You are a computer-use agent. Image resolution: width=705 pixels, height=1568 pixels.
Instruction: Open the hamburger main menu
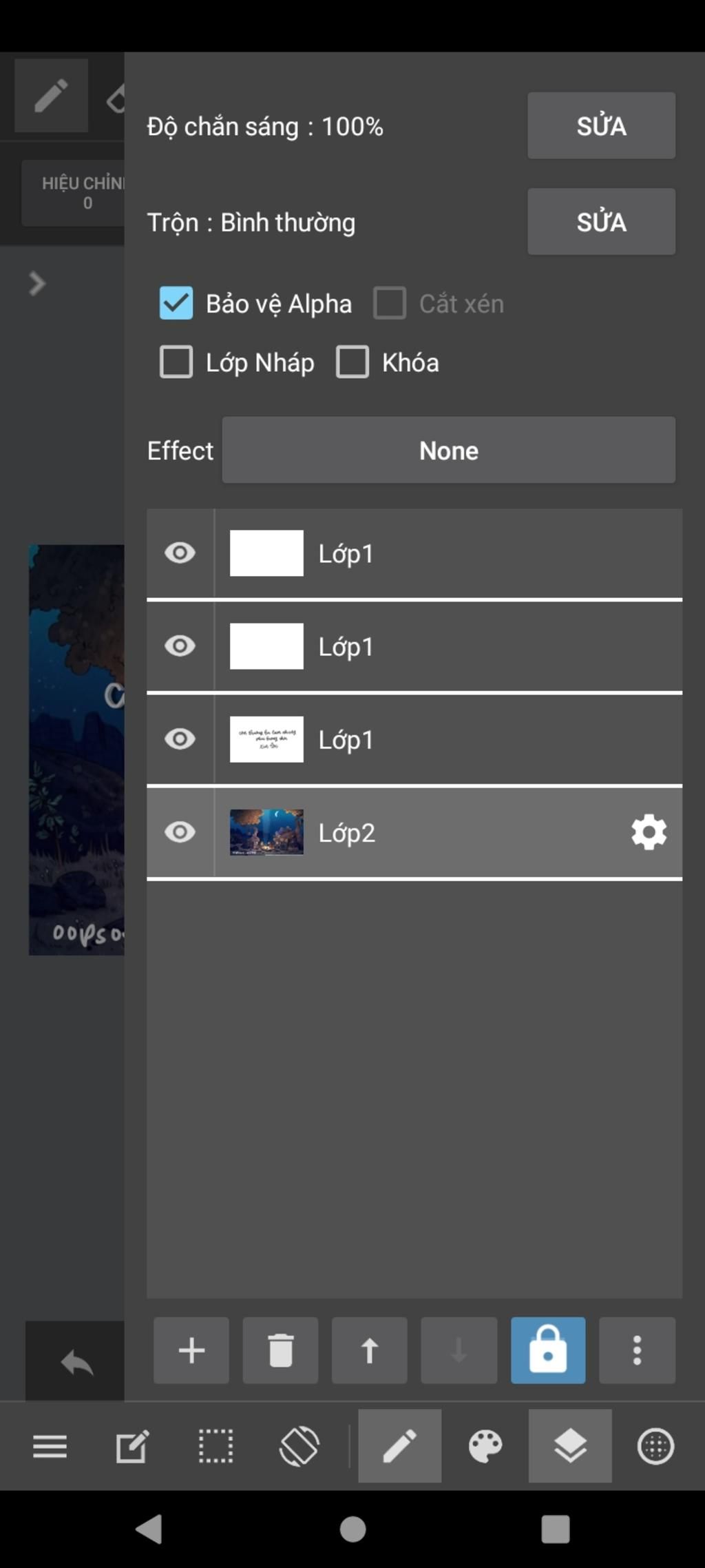point(50,1446)
